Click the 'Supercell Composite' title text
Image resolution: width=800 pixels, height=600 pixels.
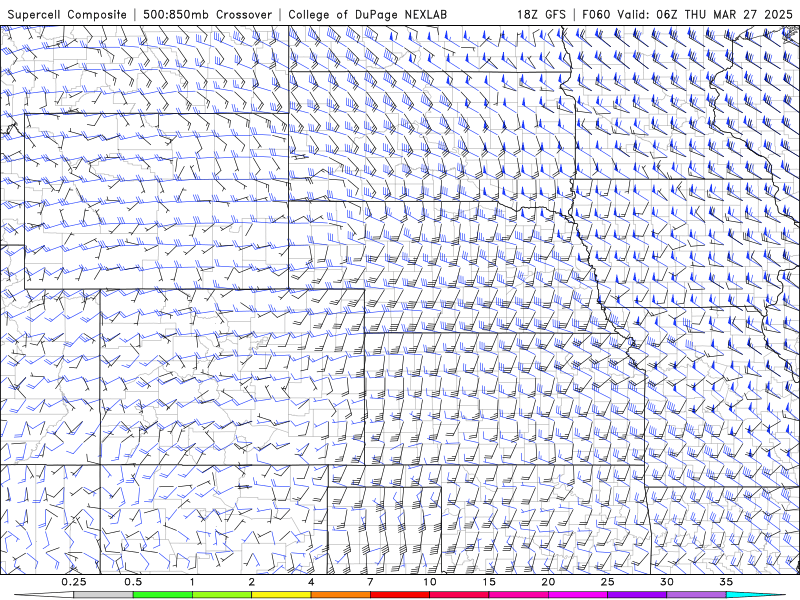click(x=67, y=14)
